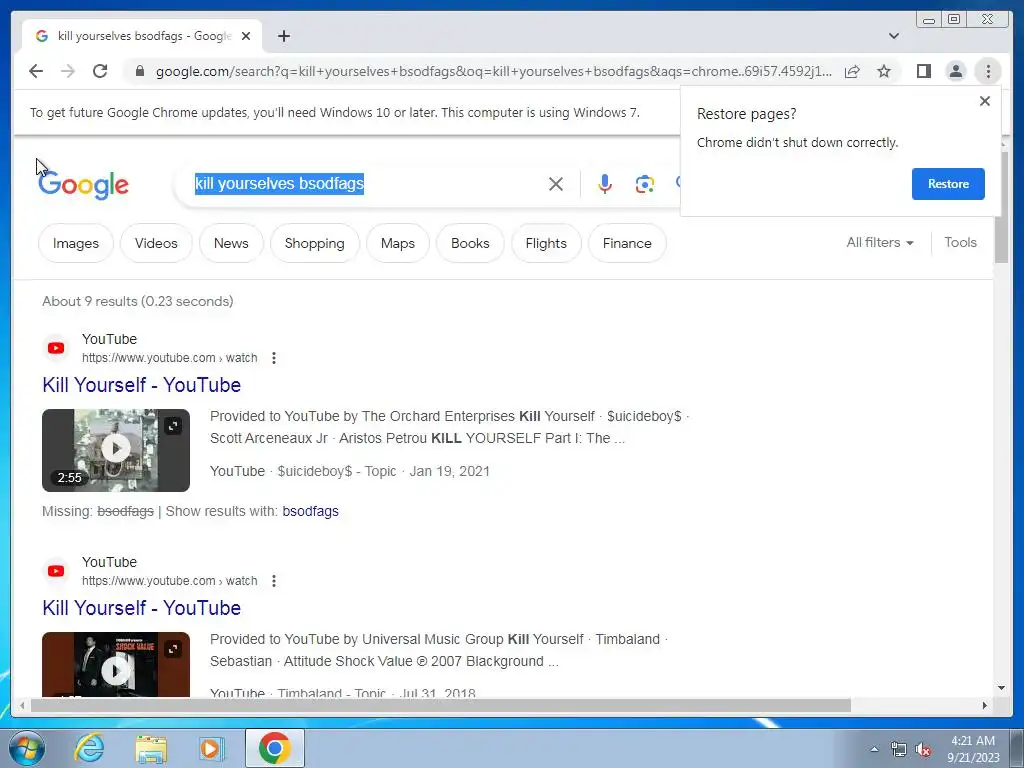Open options menu for second YouTube result

(x=274, y=581)
